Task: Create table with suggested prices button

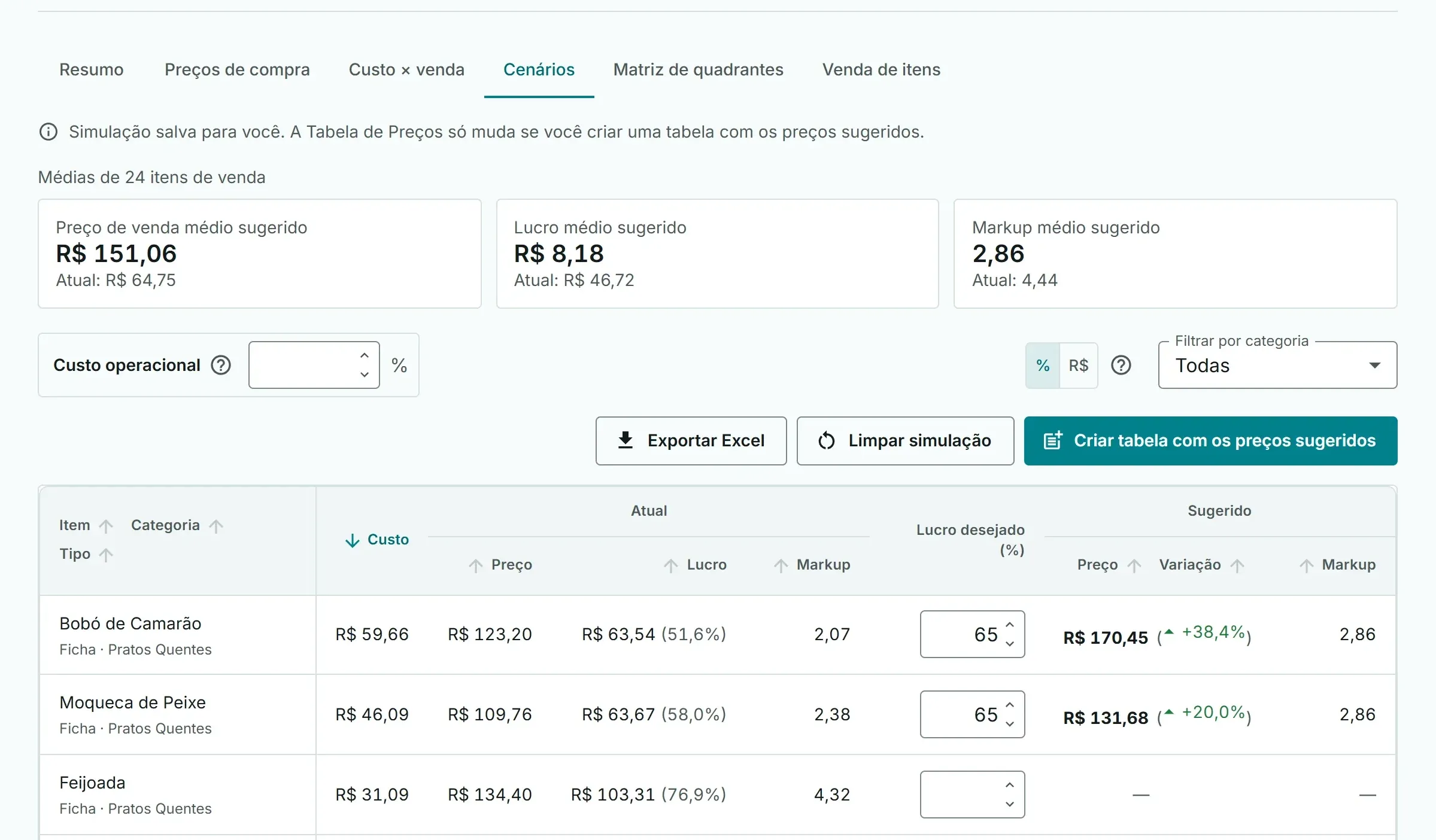Action: click(1210, 441)
